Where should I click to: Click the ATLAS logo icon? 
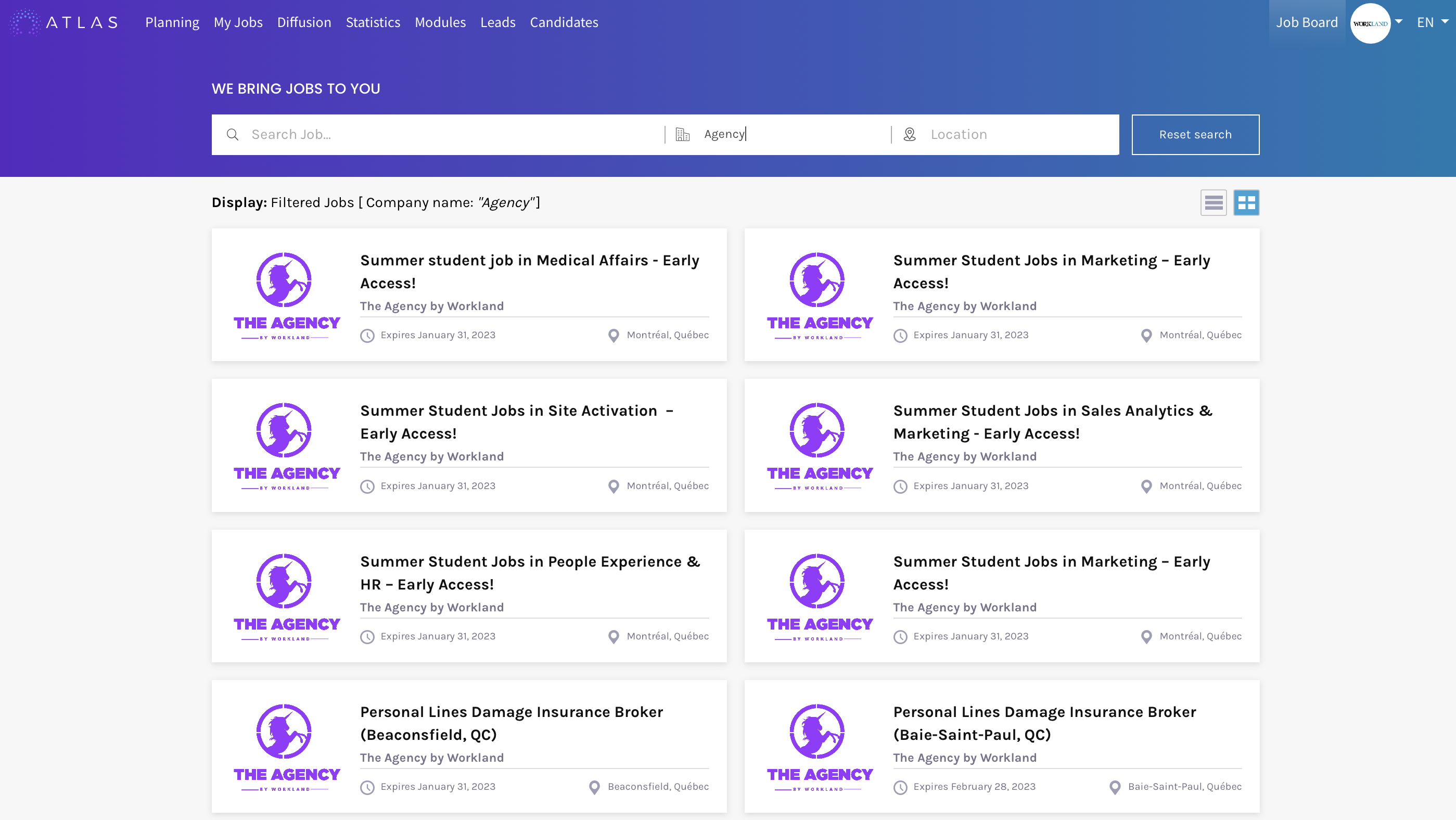click(25, 22)
